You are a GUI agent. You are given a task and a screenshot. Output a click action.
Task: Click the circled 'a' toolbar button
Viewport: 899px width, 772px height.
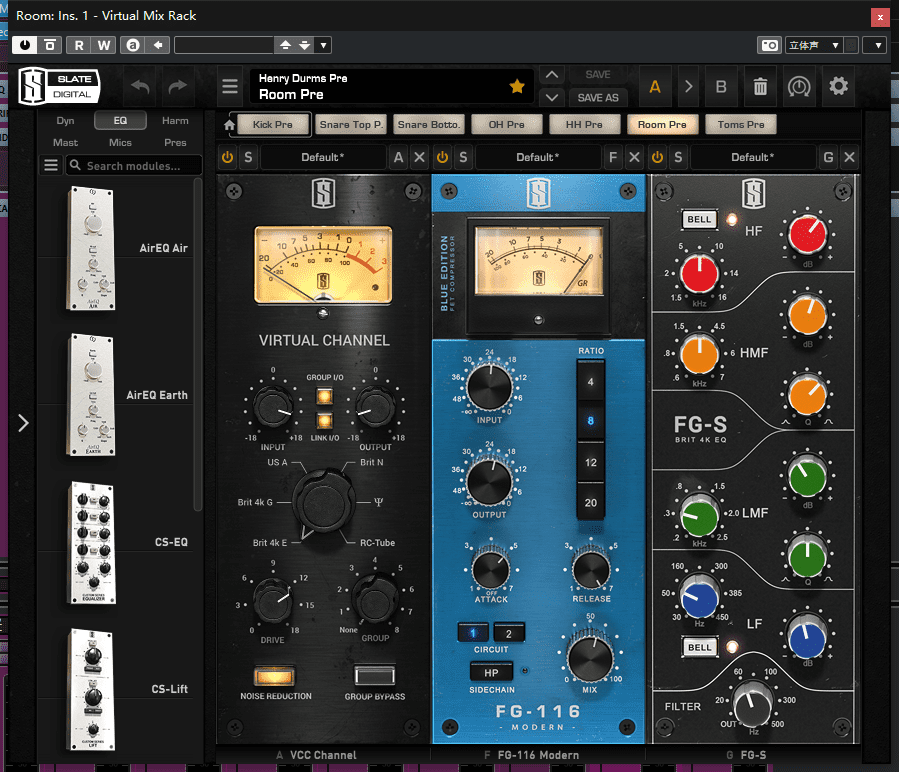click(132, 45)
